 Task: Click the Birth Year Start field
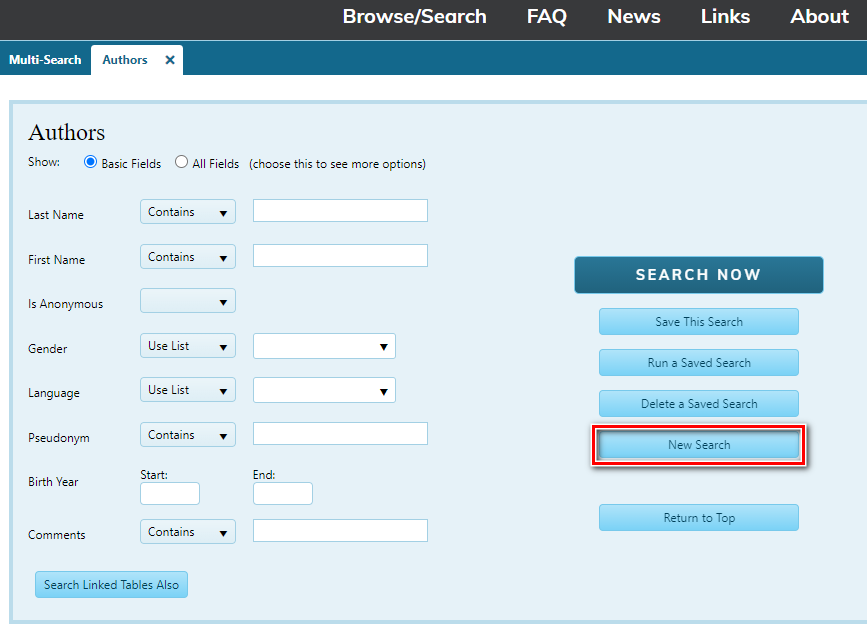click(x=170, y=494)
